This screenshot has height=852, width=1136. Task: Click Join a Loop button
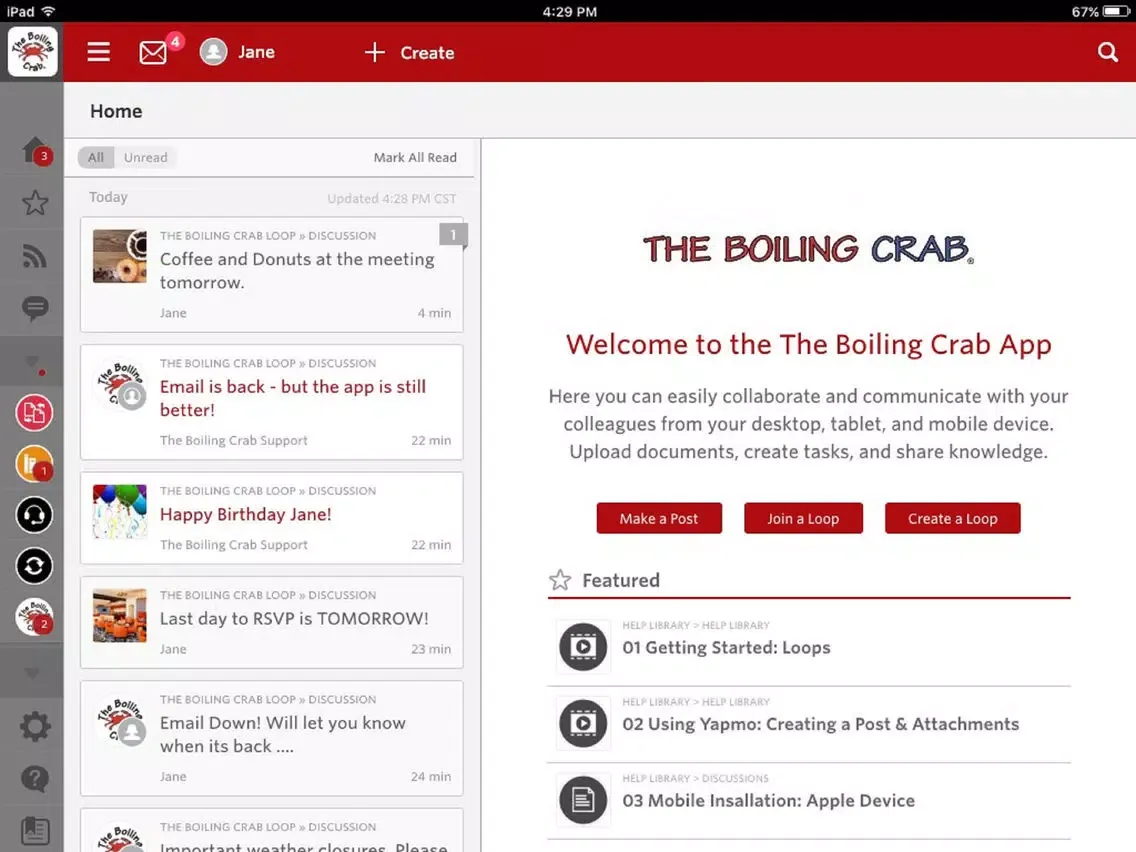pos(803,518)
